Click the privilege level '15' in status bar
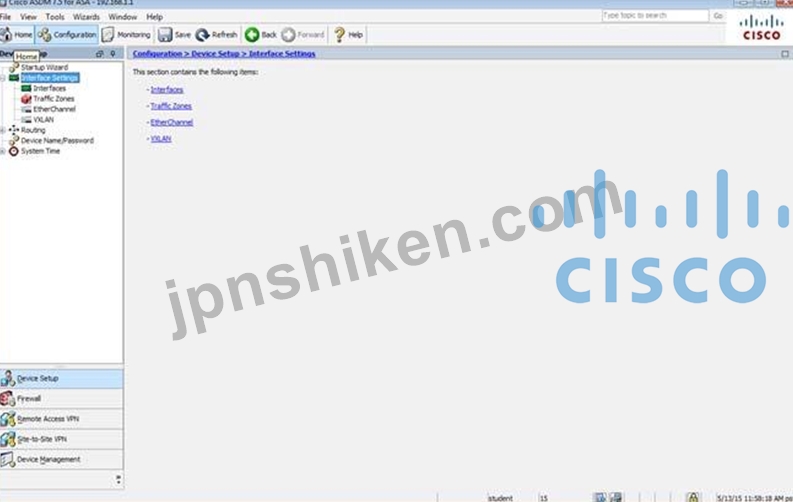Image resolution: width=793 pixels, height=502 pixels. pyautogui.click(x=543, y=498)
